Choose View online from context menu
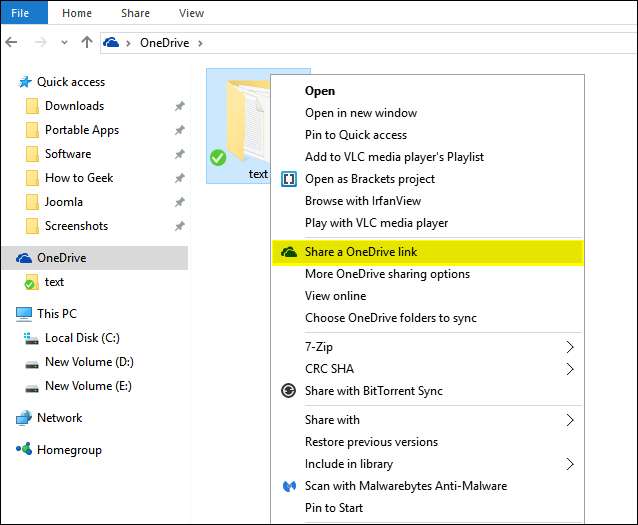This screenshot has height=525, width=638. [335, 296]
